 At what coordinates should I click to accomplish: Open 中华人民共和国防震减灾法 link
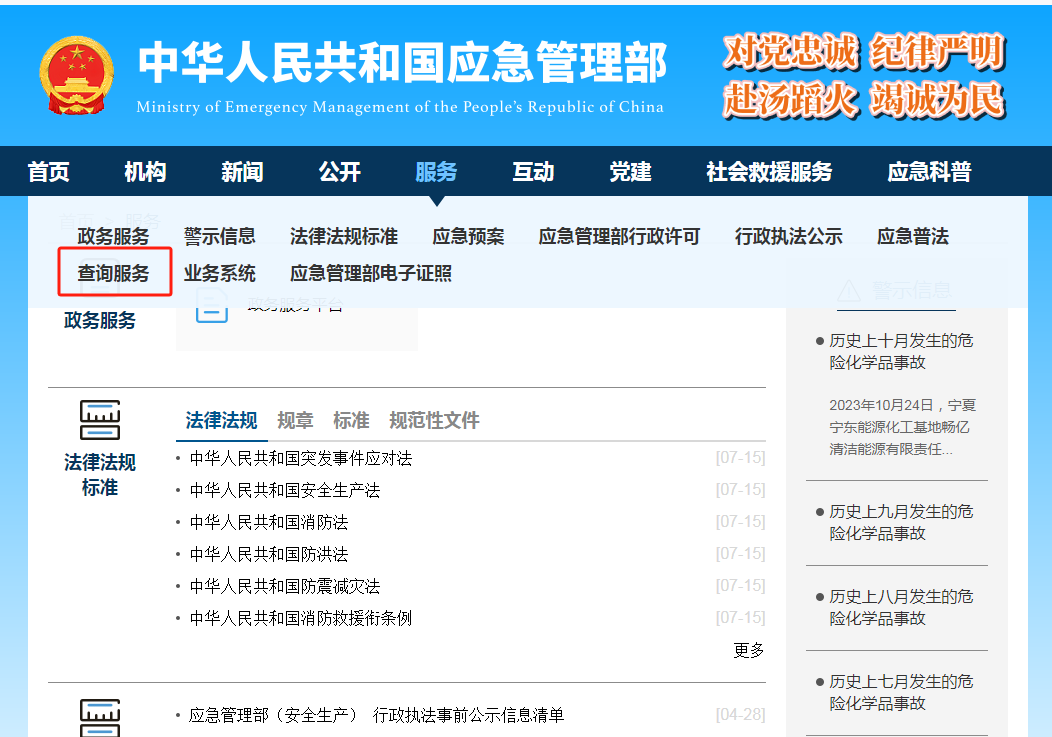(x=284, y=587)
